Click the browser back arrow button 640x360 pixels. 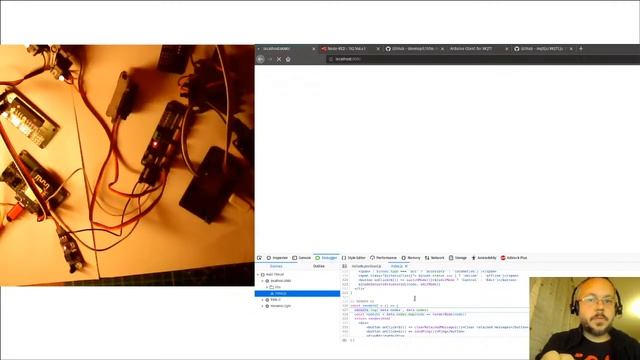[260, 59]
